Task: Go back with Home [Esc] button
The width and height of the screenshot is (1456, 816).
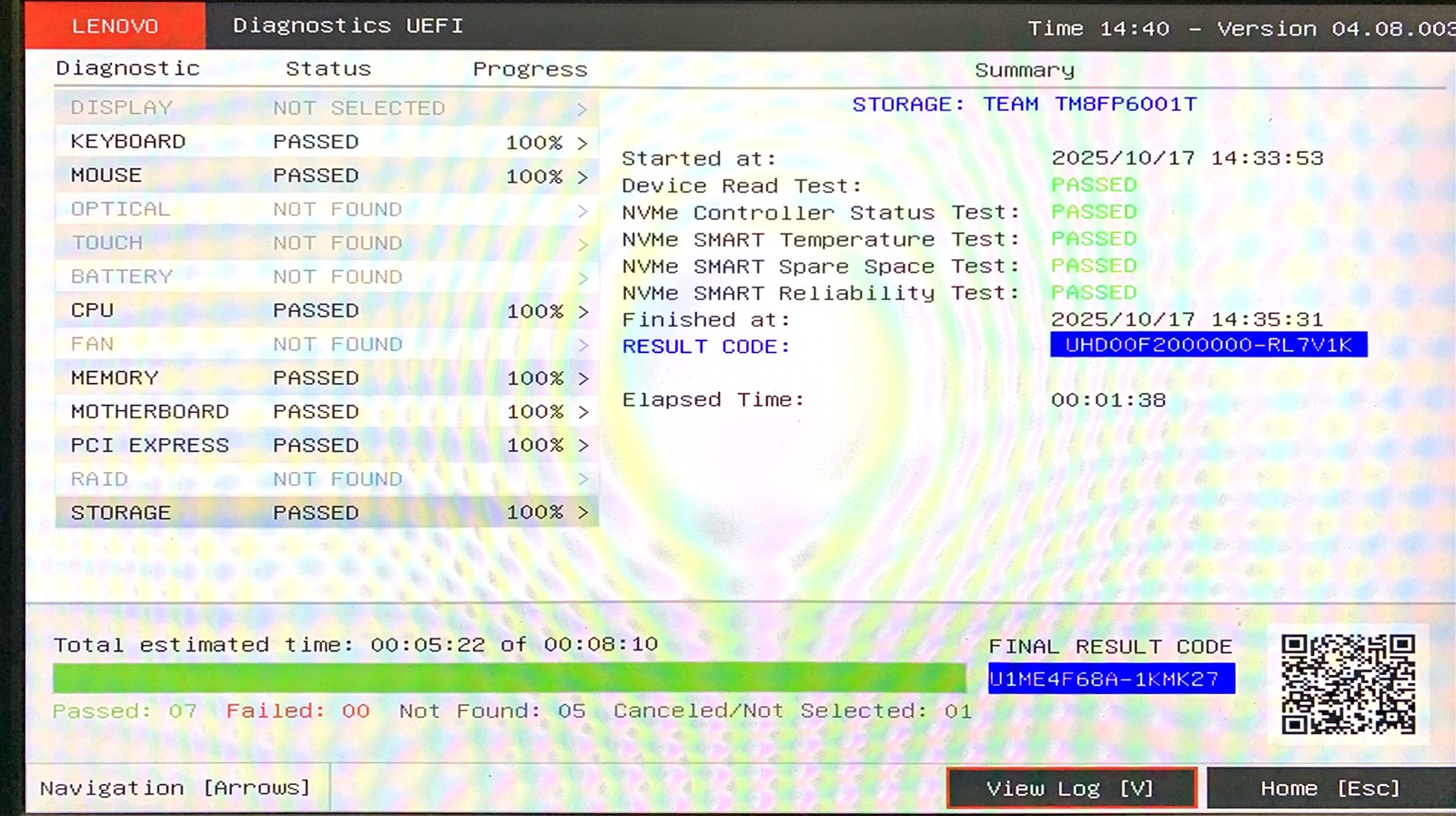Action: coord(1330,789)
